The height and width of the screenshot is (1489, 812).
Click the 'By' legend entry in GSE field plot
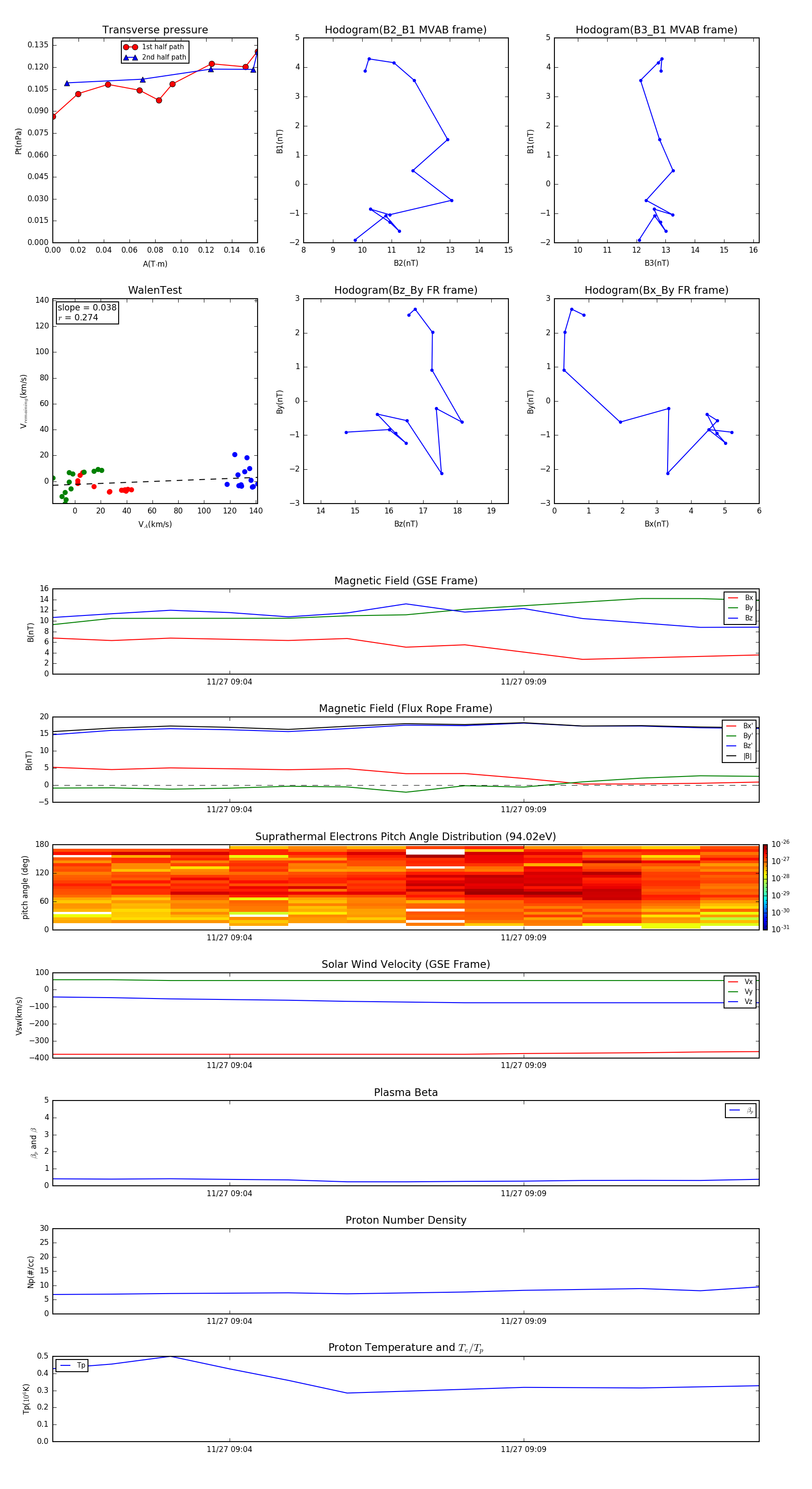(x=740, y=608)
